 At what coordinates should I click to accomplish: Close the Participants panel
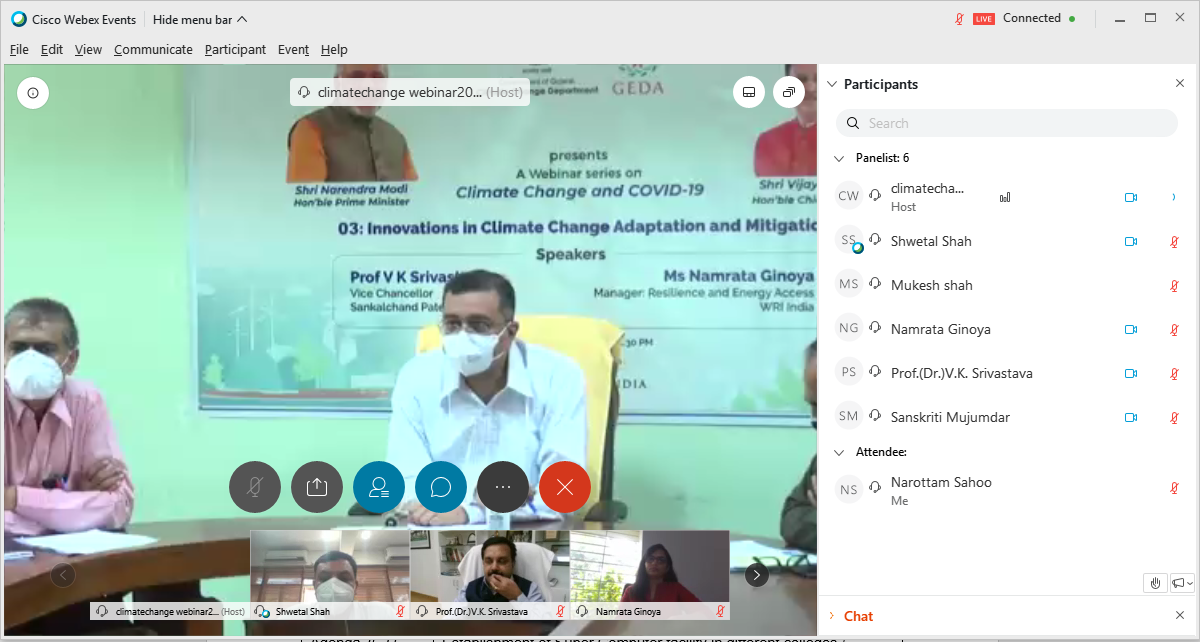pyautogui.click(x=1179, y=84)
